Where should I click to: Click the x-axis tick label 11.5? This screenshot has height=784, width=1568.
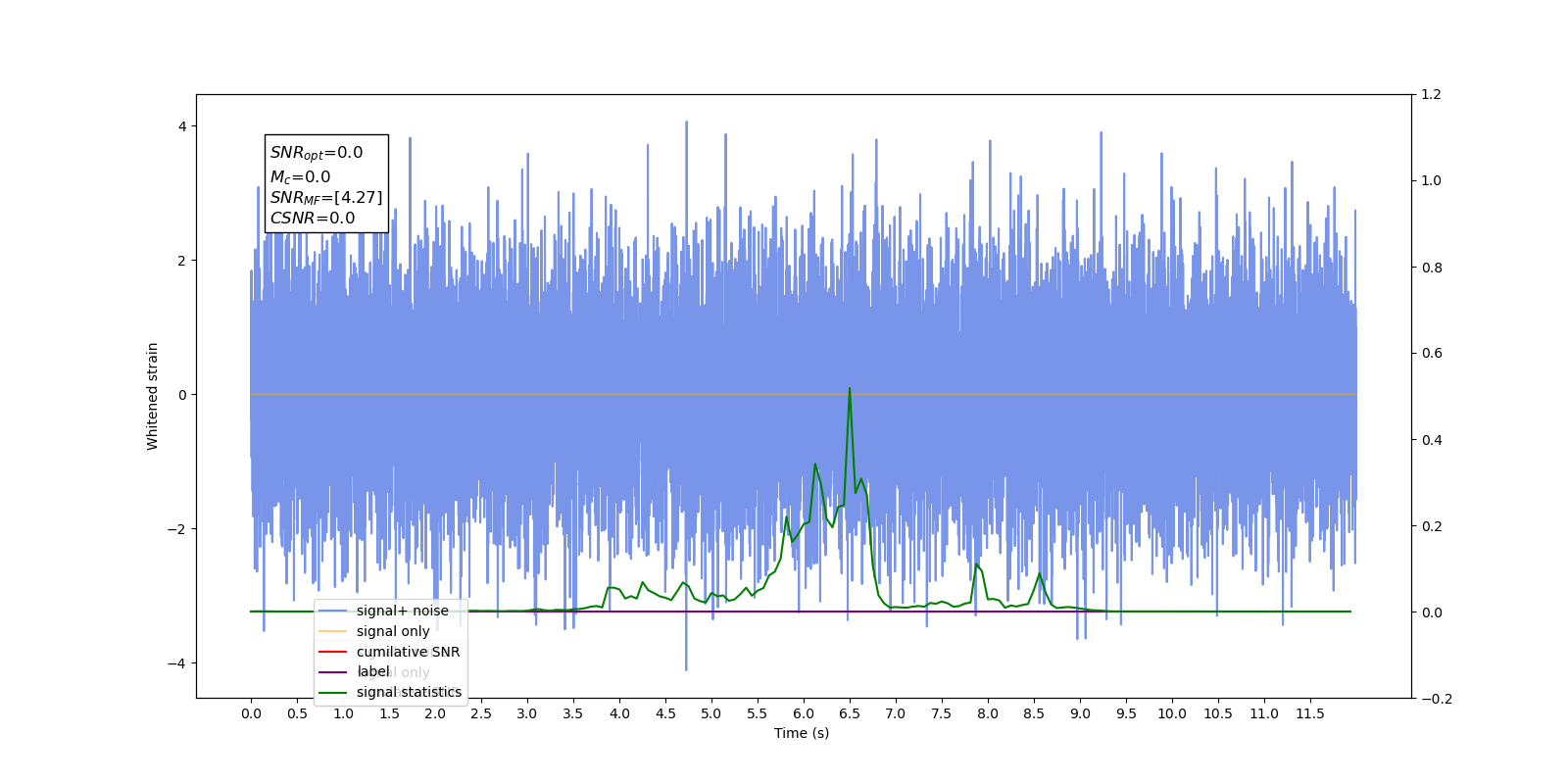(1310, 713)
